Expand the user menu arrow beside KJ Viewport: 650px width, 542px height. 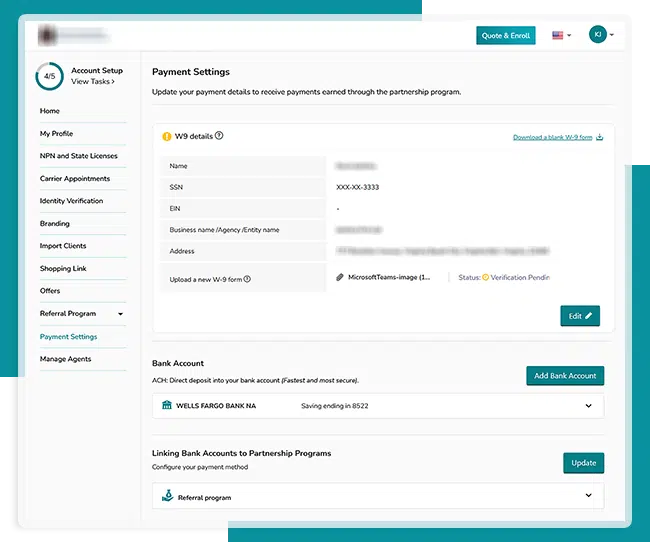click(x=612, y=35)
